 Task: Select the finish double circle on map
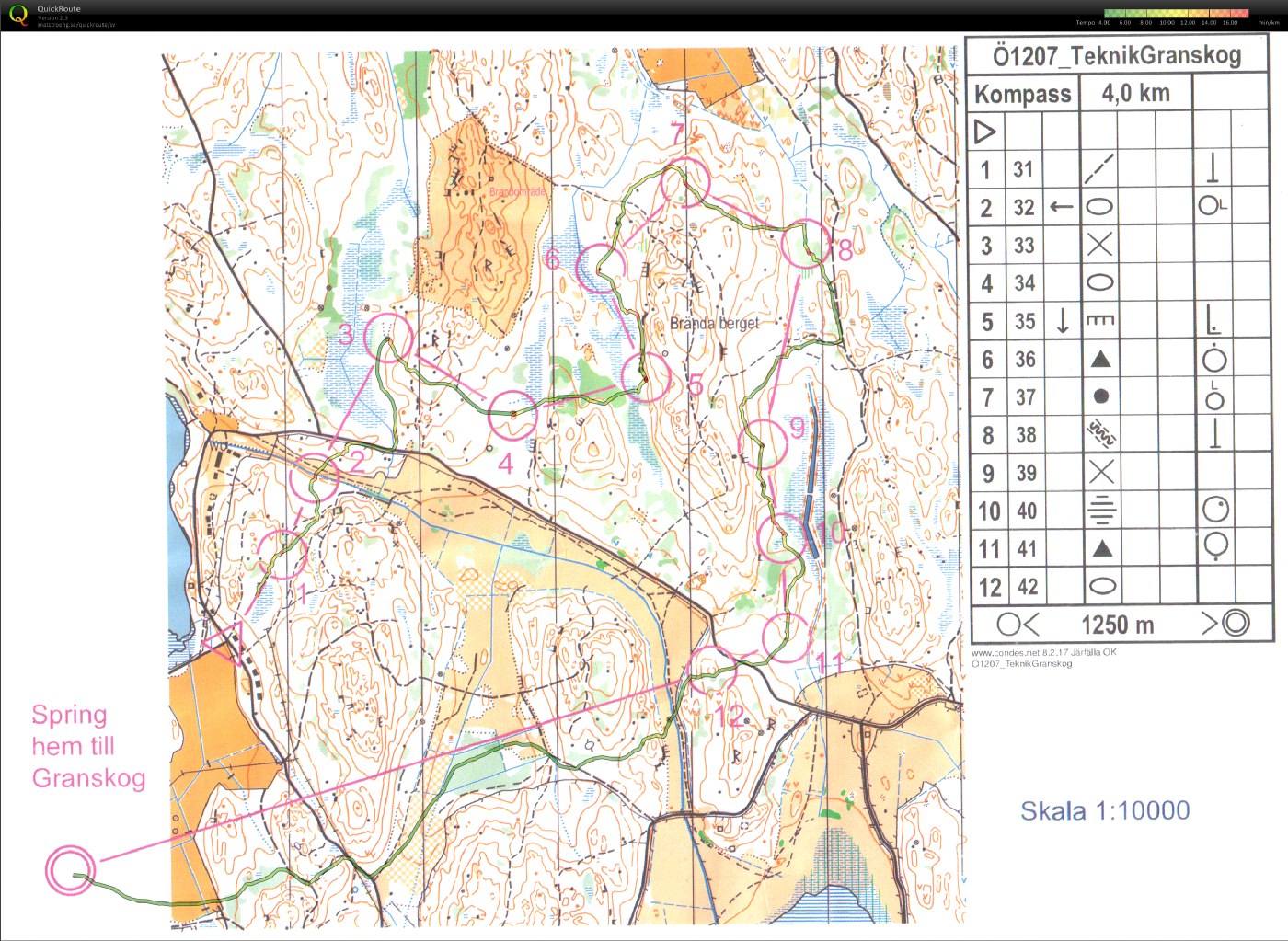[71, 869]
